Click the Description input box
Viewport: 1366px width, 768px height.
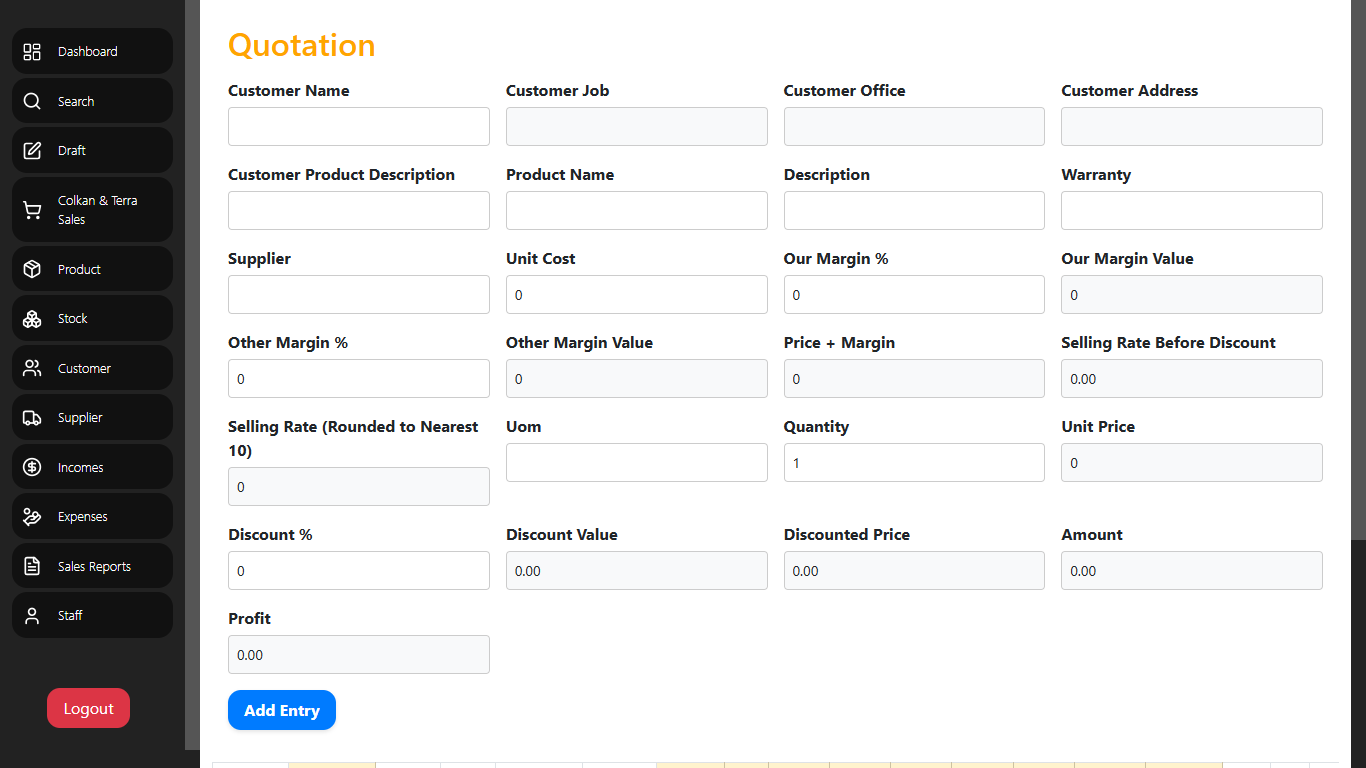[x=914, y=211]
